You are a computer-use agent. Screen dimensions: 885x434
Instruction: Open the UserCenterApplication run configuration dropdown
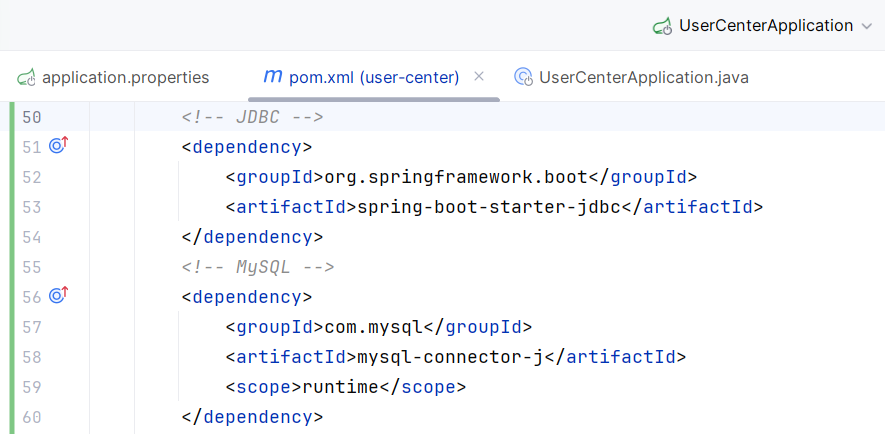pyautogui.click(x=765, y=26)
